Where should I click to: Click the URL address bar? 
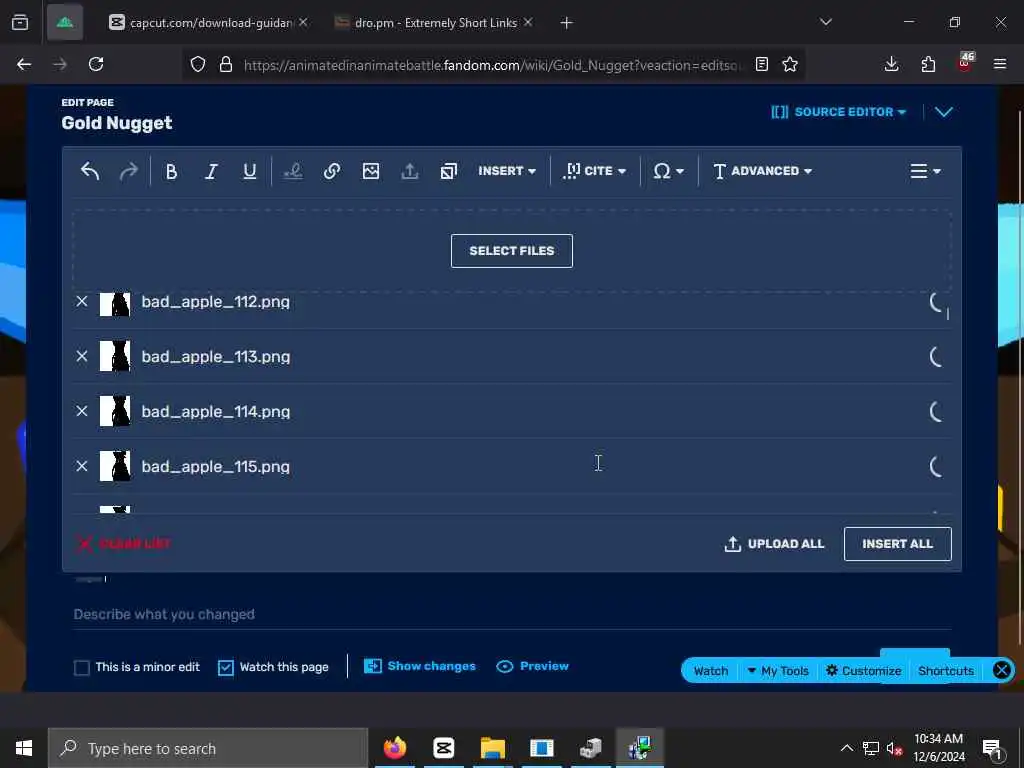493,65
